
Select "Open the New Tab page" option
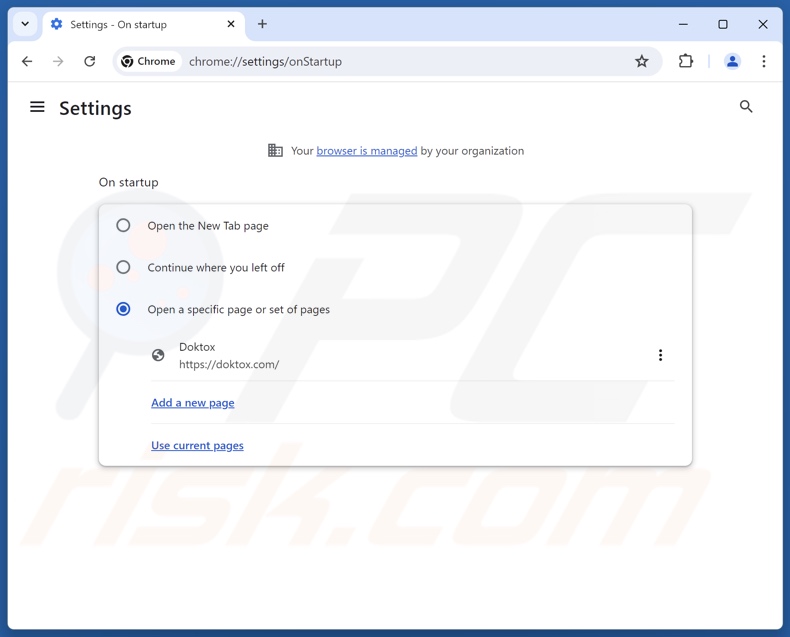123,226
